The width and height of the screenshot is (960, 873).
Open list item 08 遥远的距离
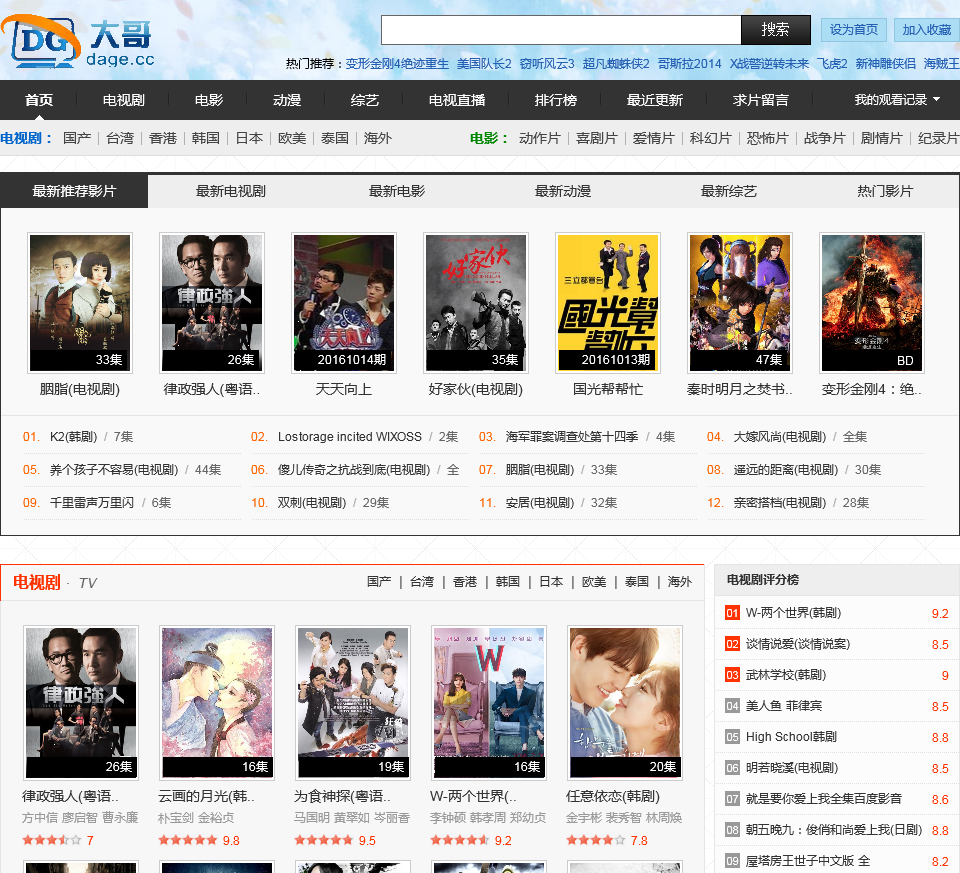[x=786, y=470]
